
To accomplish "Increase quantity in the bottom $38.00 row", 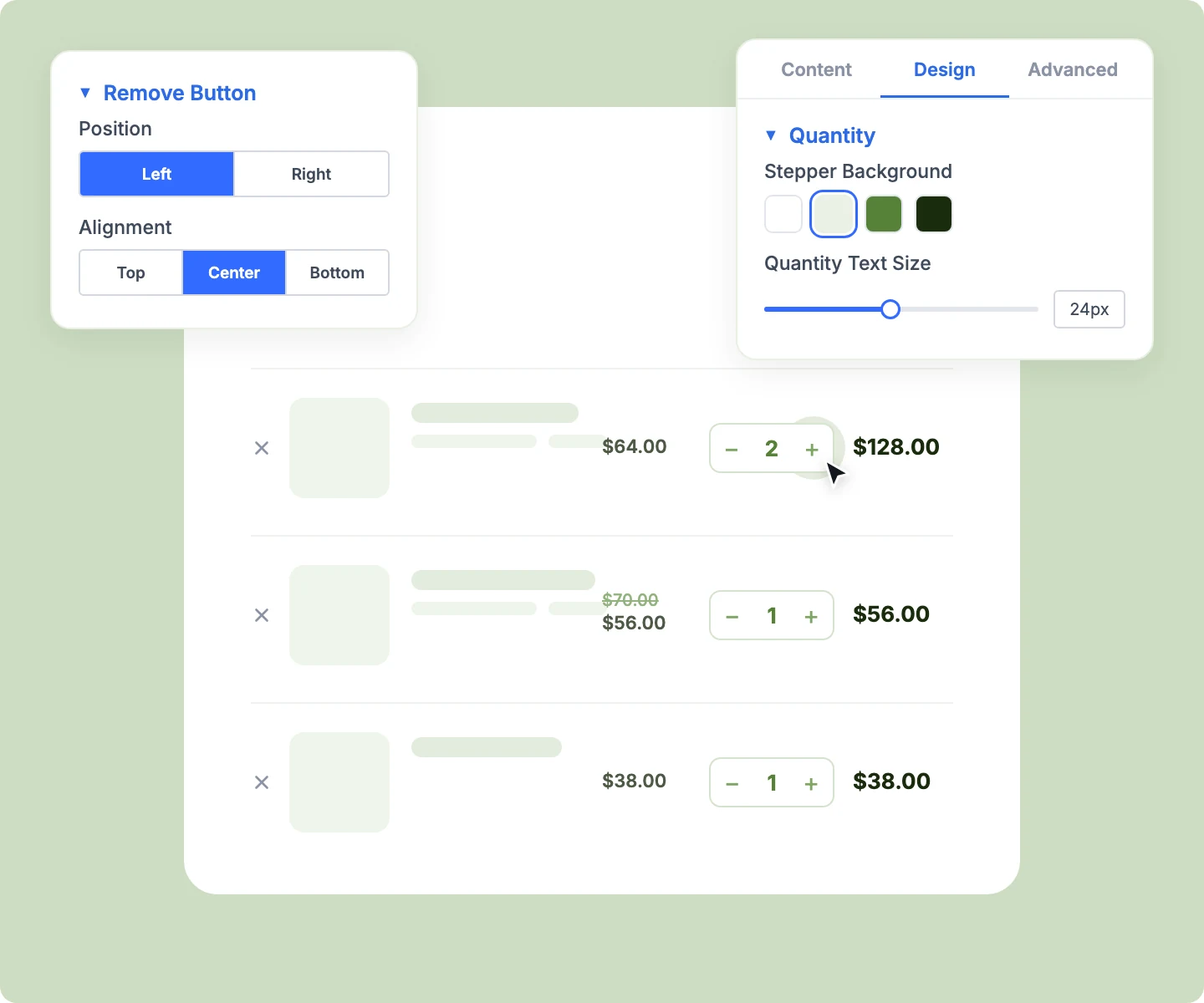I will pos(811,784).
